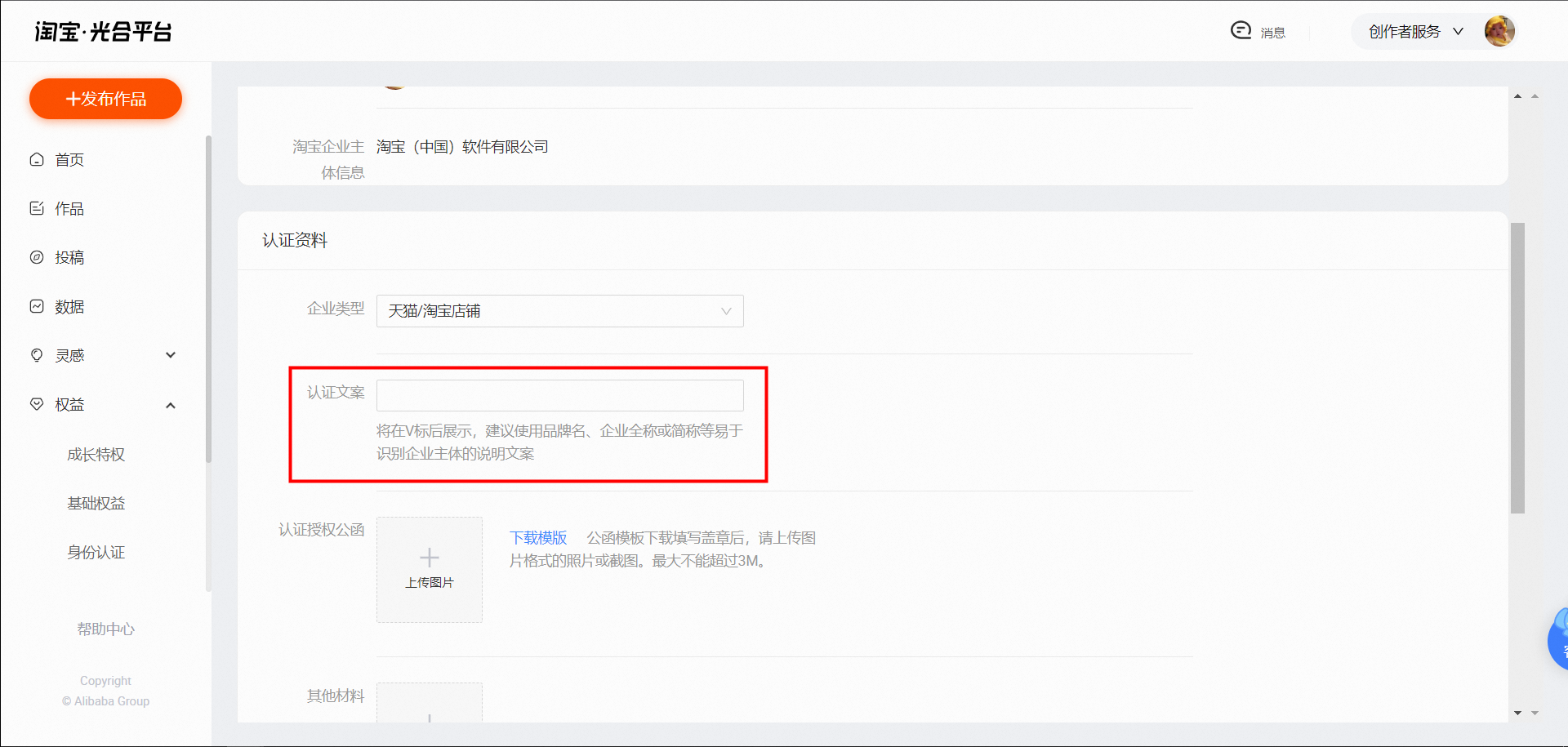Click the 淘宝（中国）软件有限公司 company text

[462, 147]
